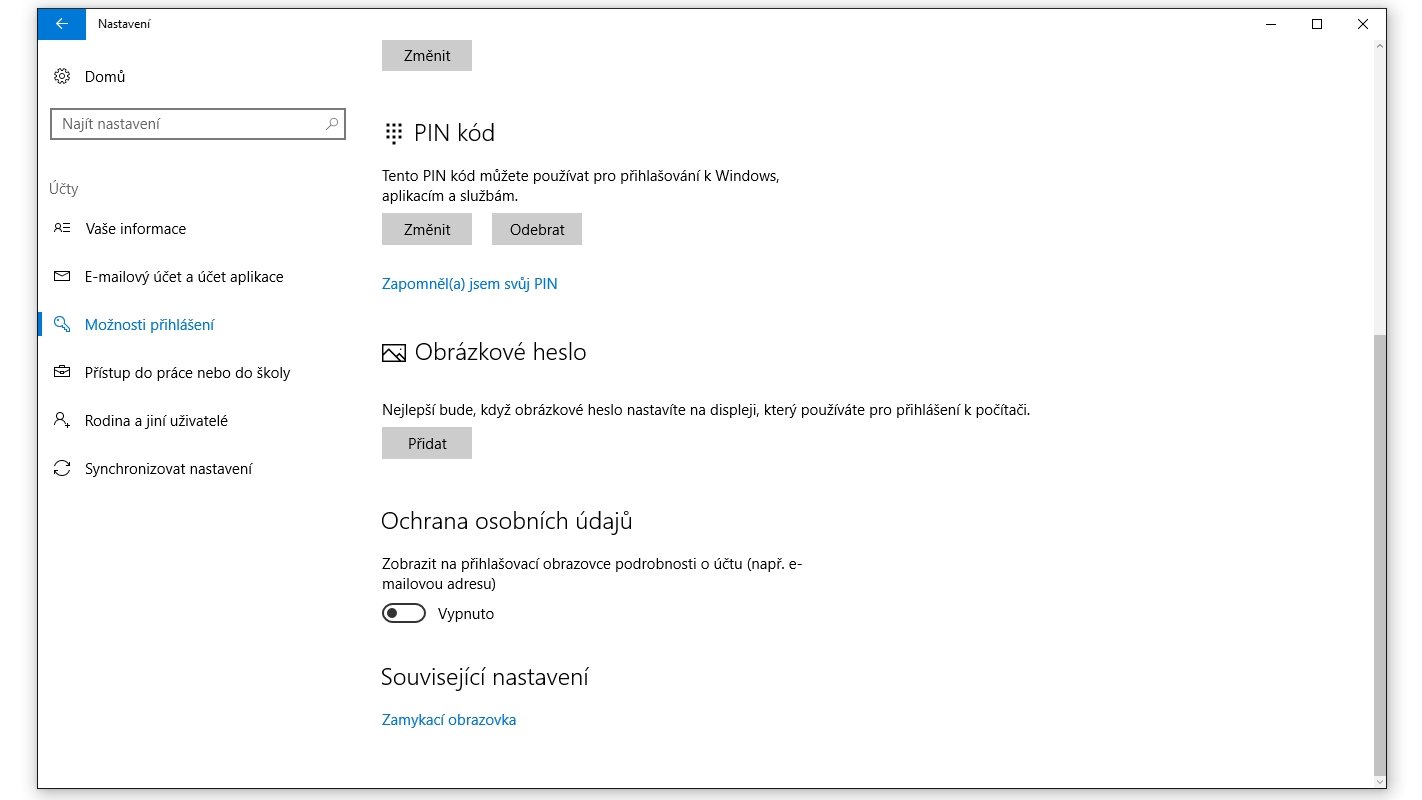Click the briefcase icon for Přístup do práce
The image size is (1422, 800).
[x=62, y=373]
